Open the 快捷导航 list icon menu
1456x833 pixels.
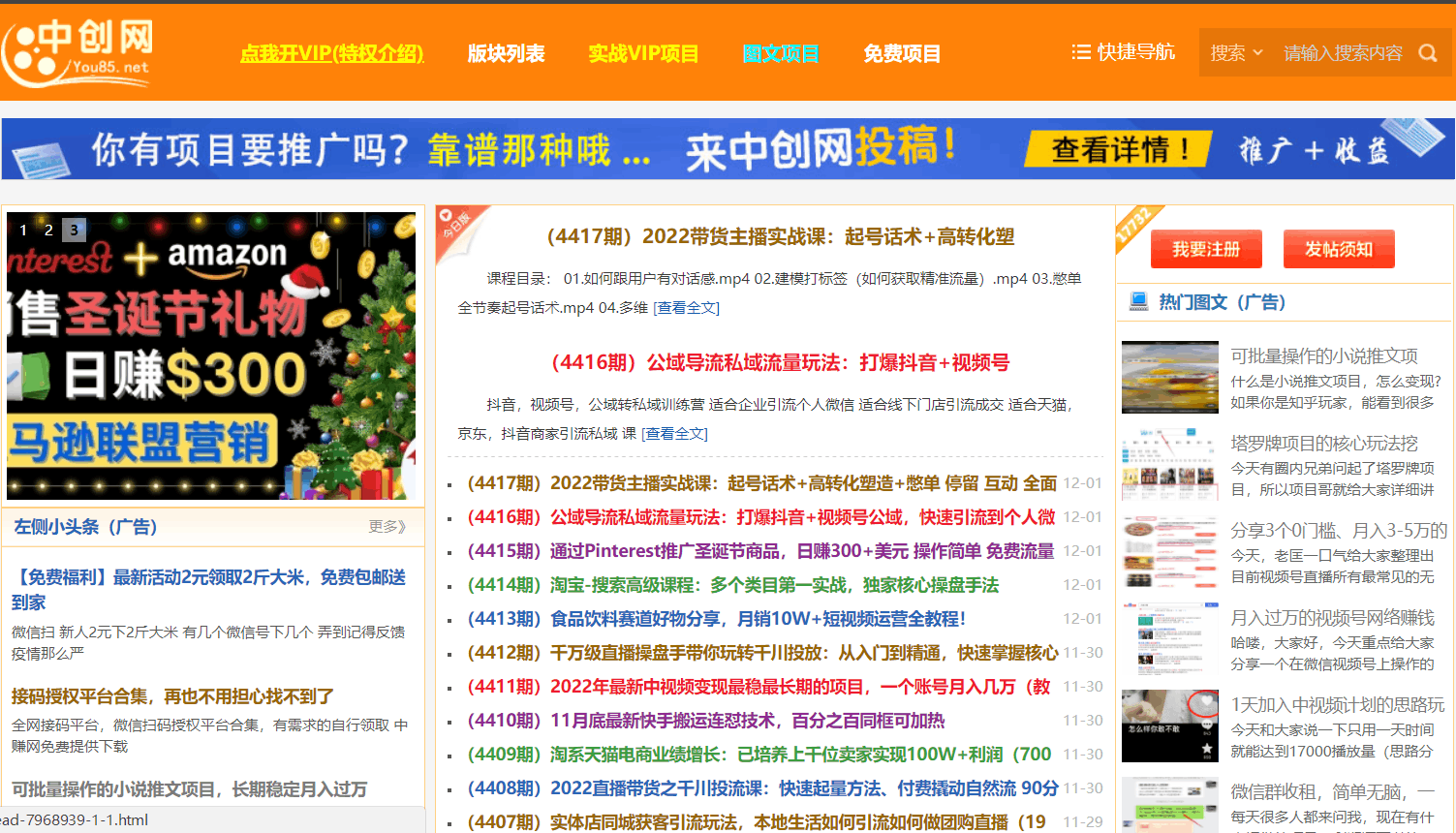pos(1081,52)
